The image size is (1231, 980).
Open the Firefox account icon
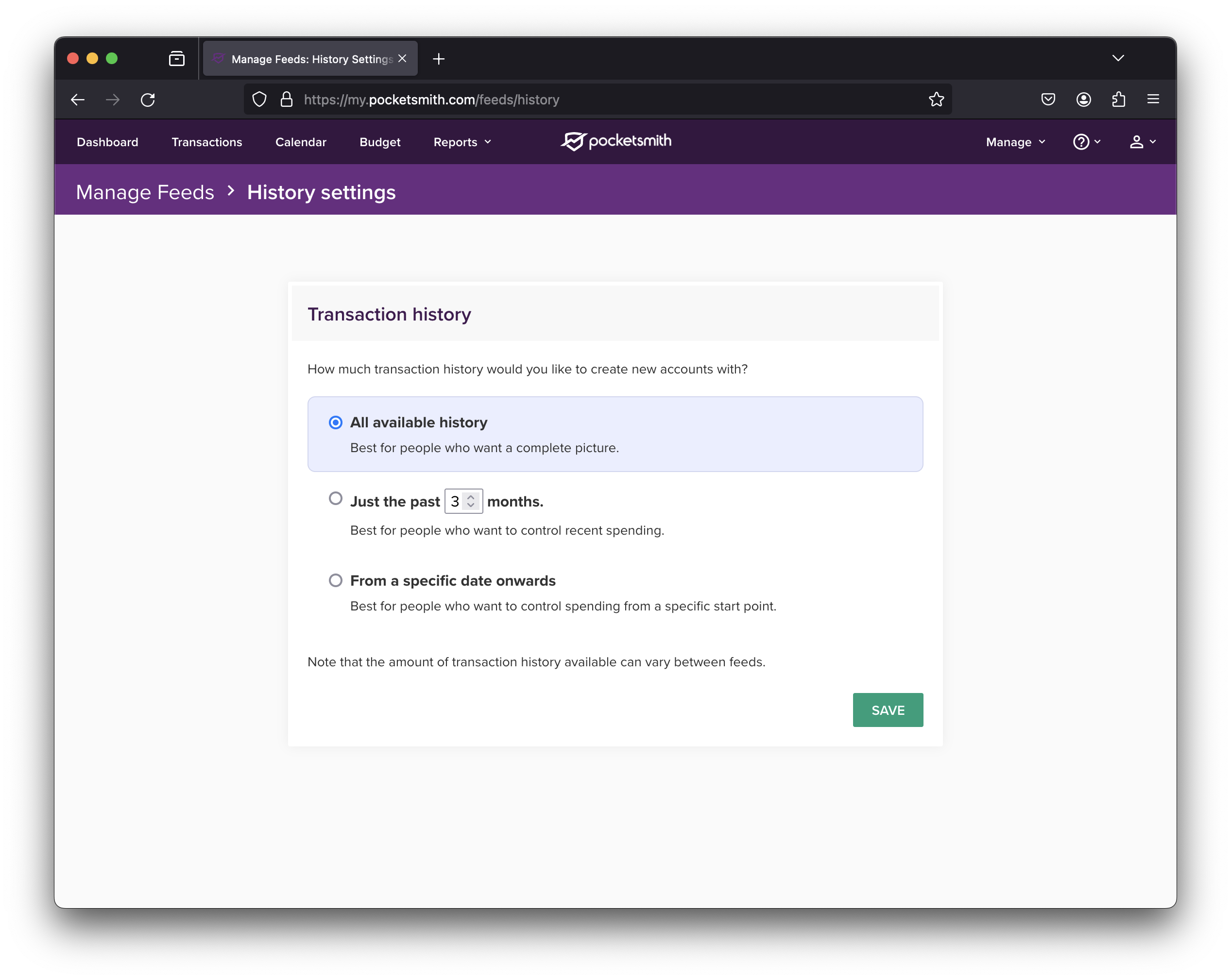[1083, 100]
